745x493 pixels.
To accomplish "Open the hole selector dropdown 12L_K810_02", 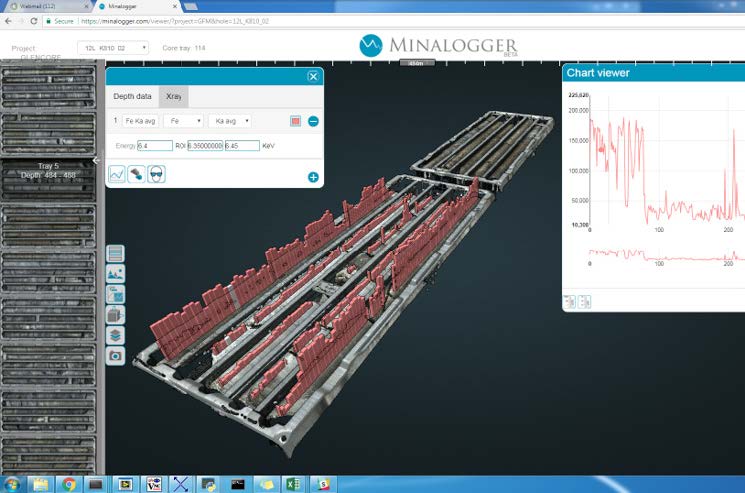I will tap(113, 48).
